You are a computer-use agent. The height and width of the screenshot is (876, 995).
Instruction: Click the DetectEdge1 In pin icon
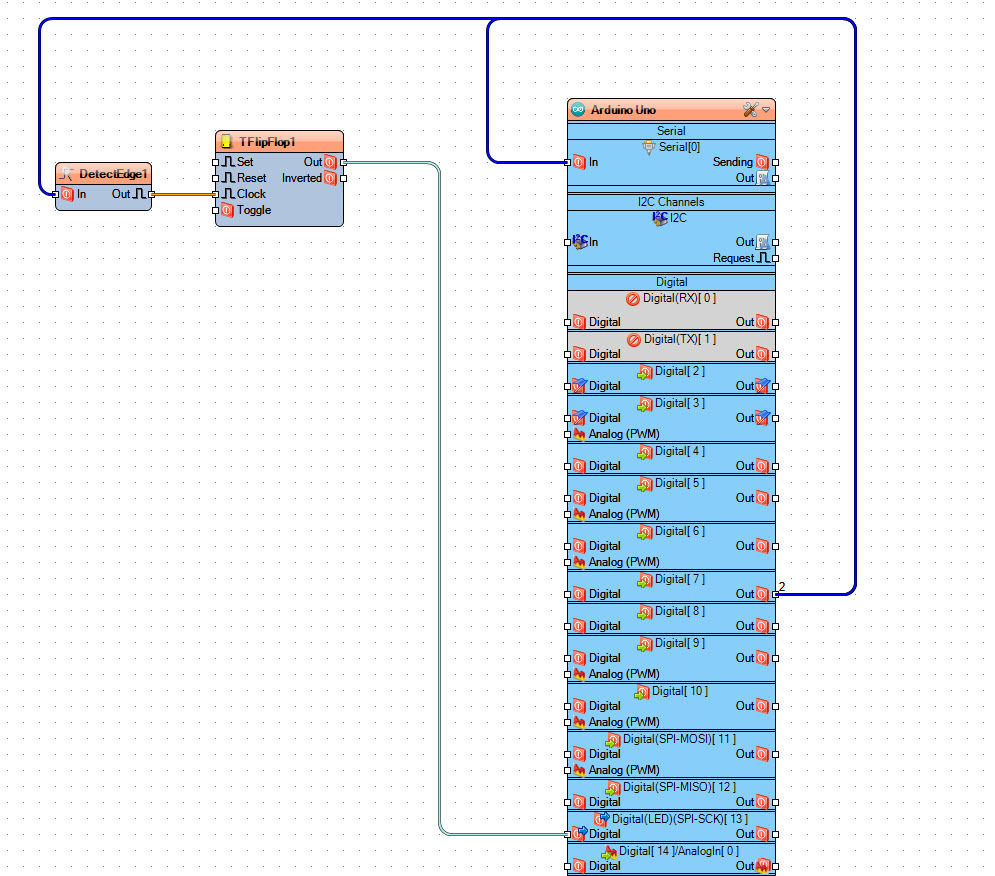(68, 194)
